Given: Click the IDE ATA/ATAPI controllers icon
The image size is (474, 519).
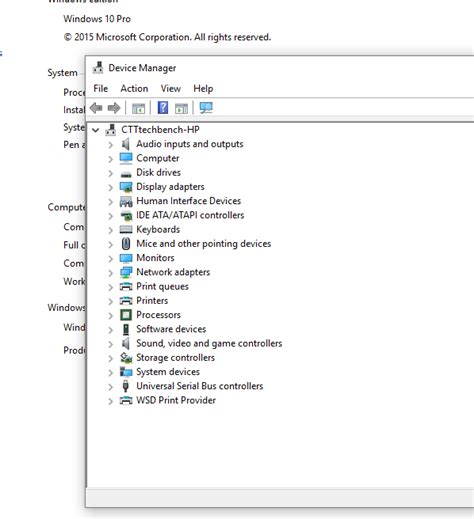Looking at the screenshot, I should 126,216.
